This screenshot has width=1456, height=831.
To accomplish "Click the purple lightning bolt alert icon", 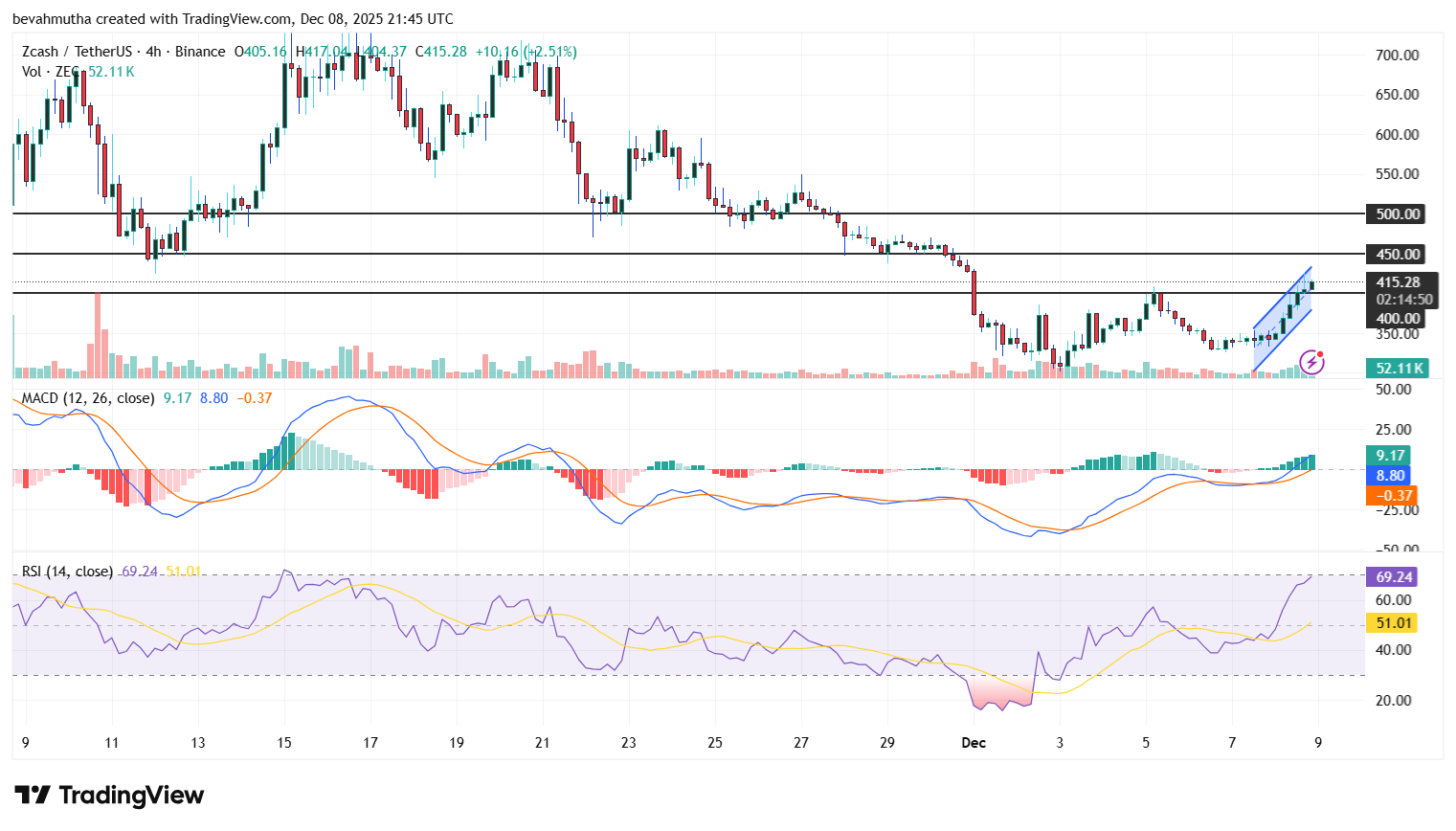I will point(1313,361).
